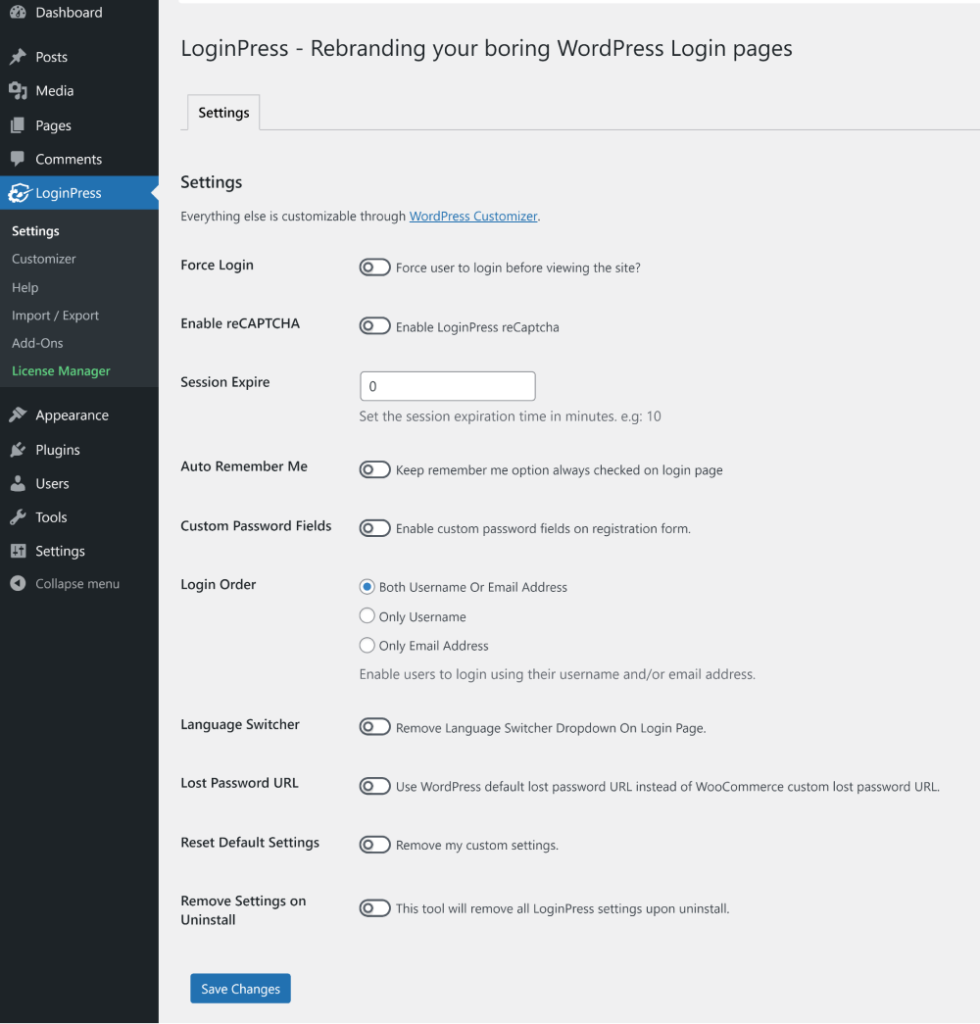980x1024 pixels.
Task: Click the Dashboard gauge icon
Action: tap(18, 12)
